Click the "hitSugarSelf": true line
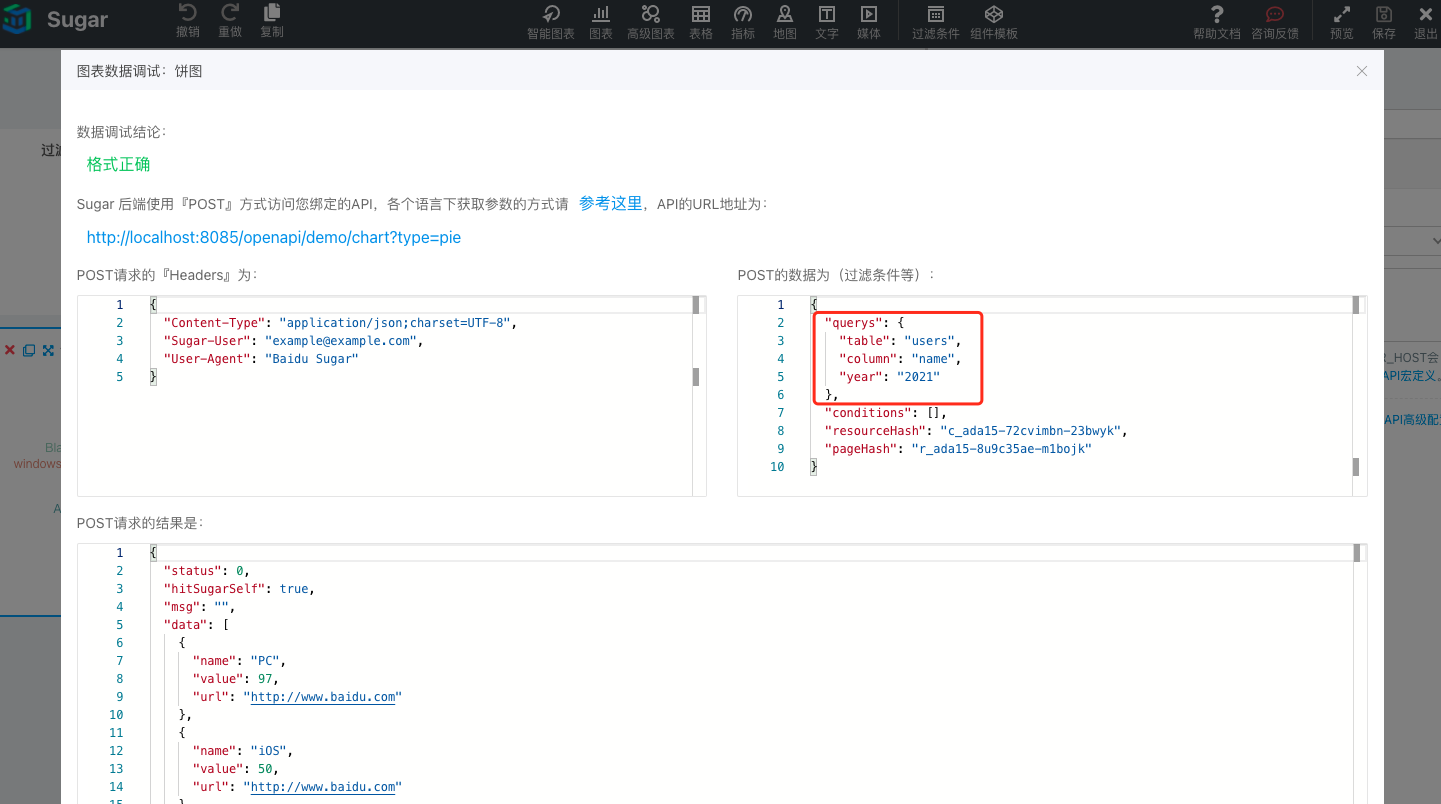The image size is (1441, 804). (239, 589)
